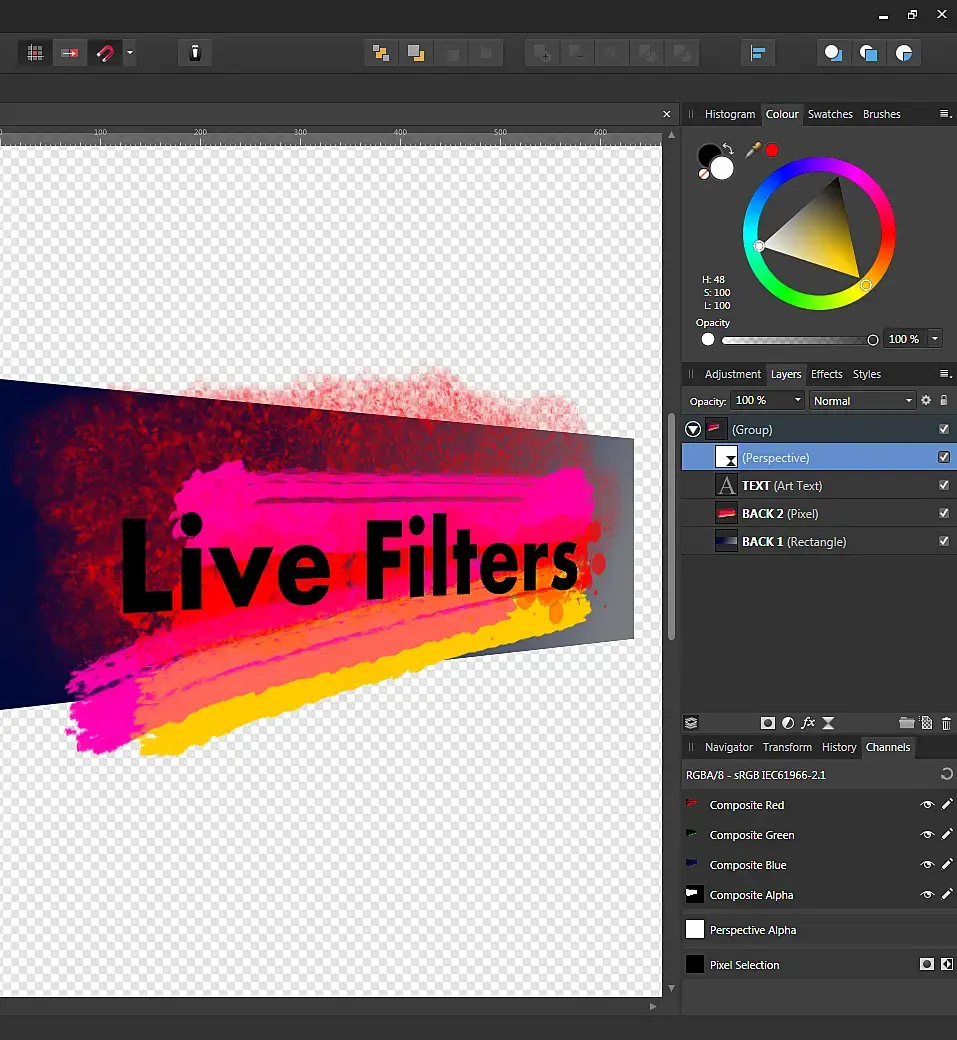The width and height of the screenshot is (957, 1040).
Task: Open the Swatches tab
Action: pyautogui.click(x=830, y=114)
